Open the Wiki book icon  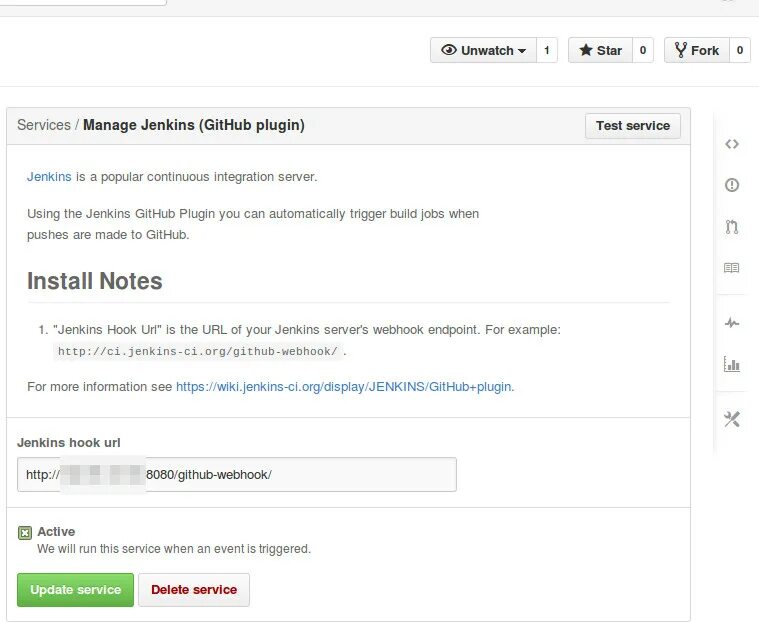731,268
